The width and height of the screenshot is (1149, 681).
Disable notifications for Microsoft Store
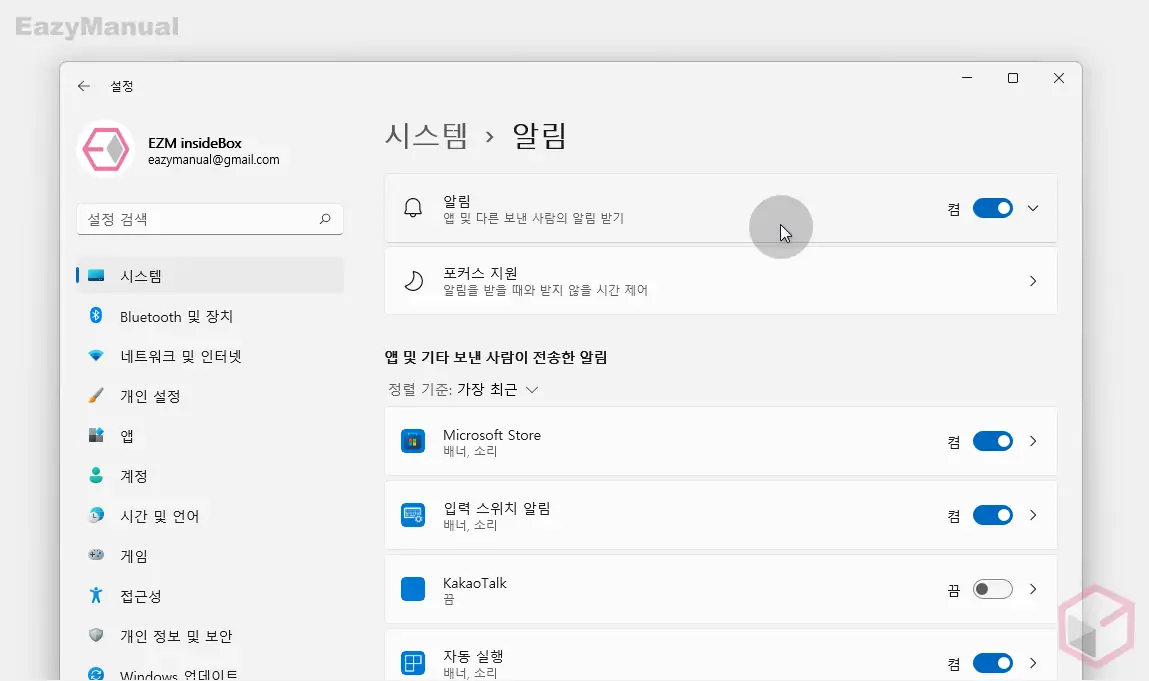[x=993, y=441]
